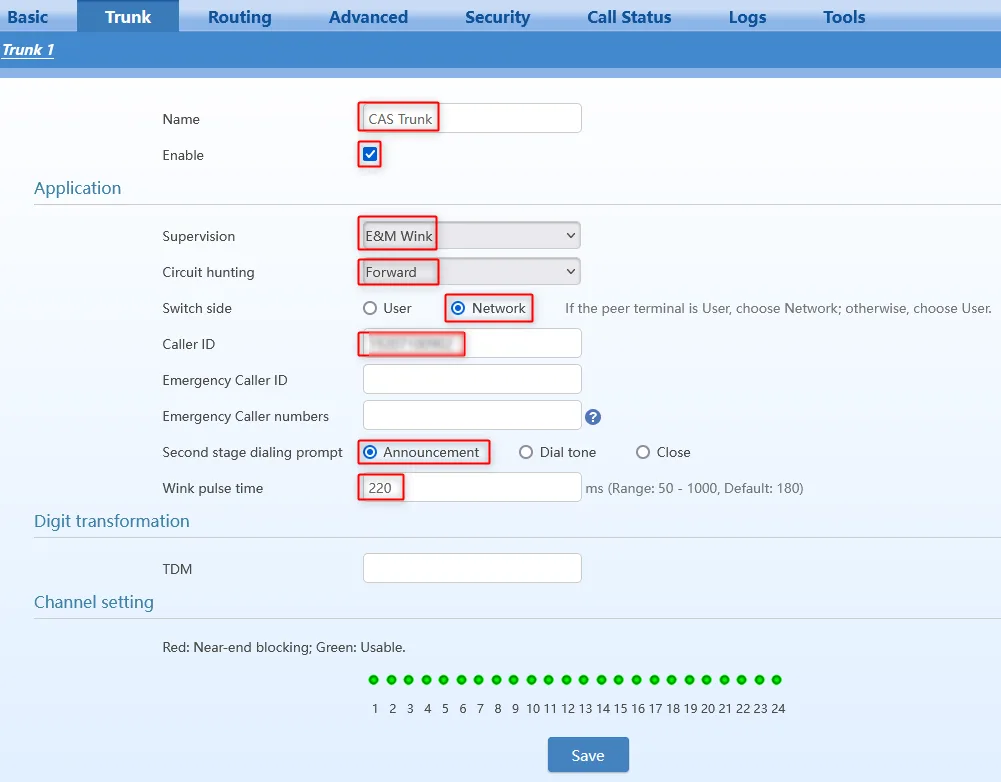Switch to the Routing tab
Viewport: 1001px width, 782px height.
[x=239, y=17]
